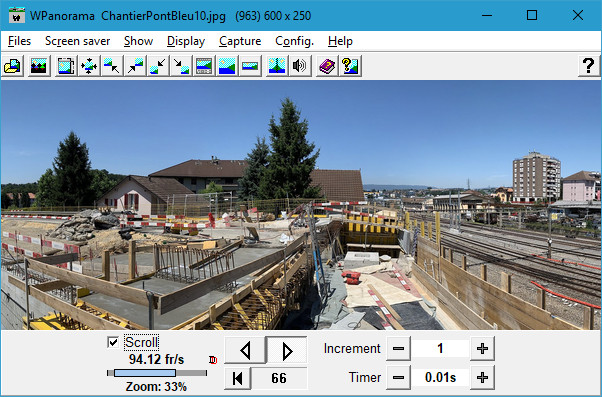The image size is (602, 397).
Task: Click the open panorama file icon
Action: click(13, 66)
